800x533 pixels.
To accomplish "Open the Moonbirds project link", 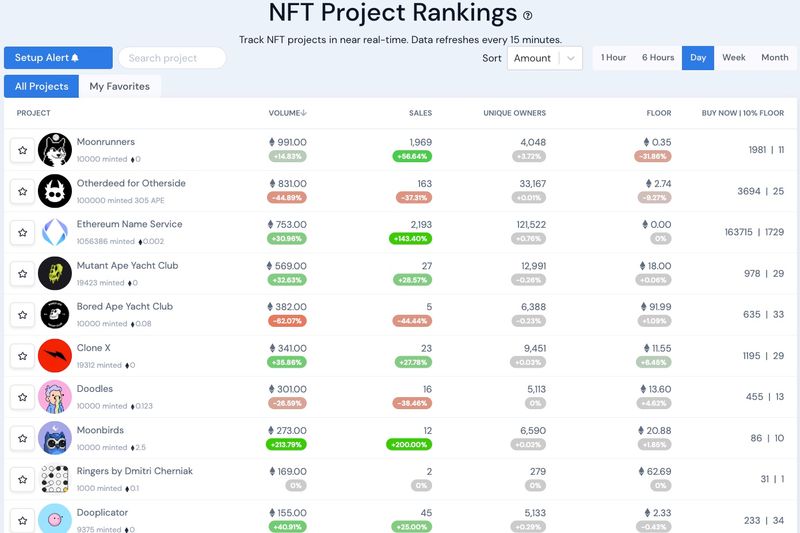I will [100, 430].
